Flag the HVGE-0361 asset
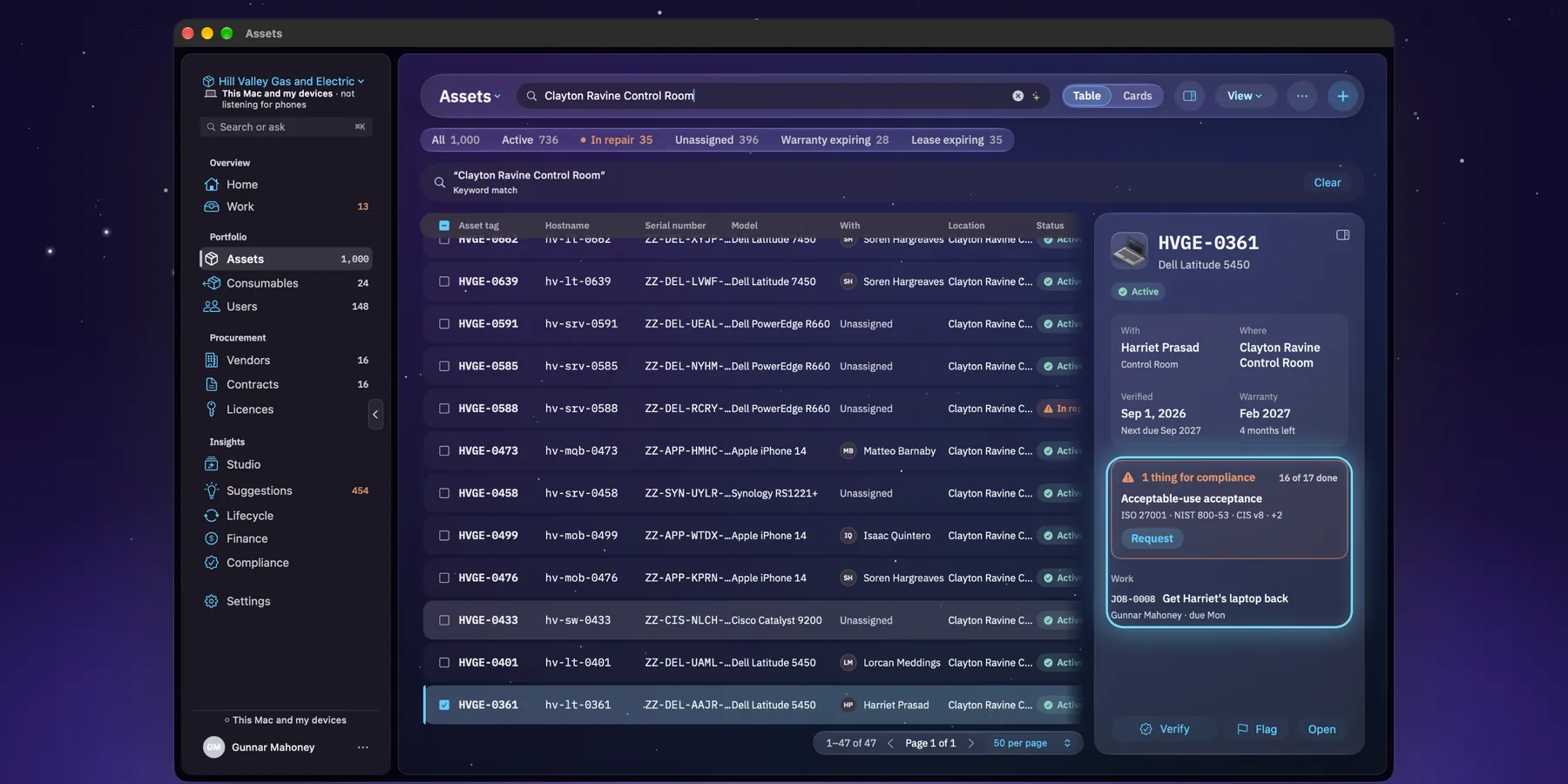 click(1257, 729)
